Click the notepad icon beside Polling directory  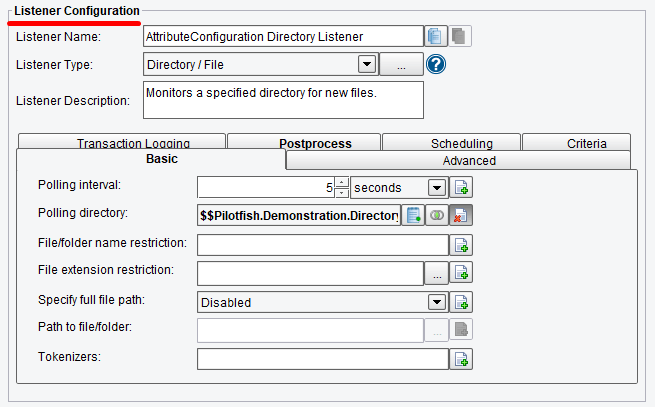click(x=414, y=215)
